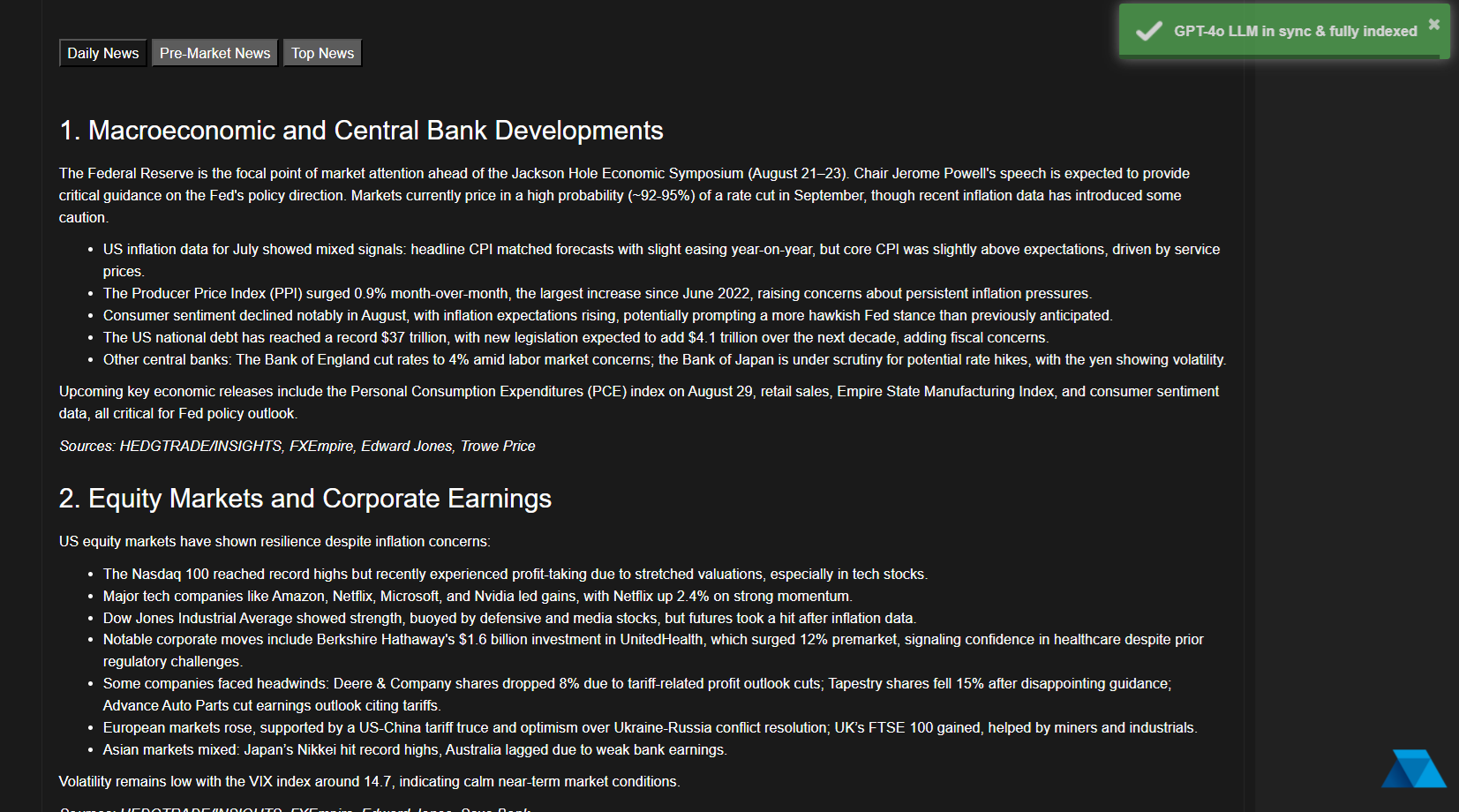
Task: Click the paragraph about upcoming PCE index release
Action: point(639,402)
